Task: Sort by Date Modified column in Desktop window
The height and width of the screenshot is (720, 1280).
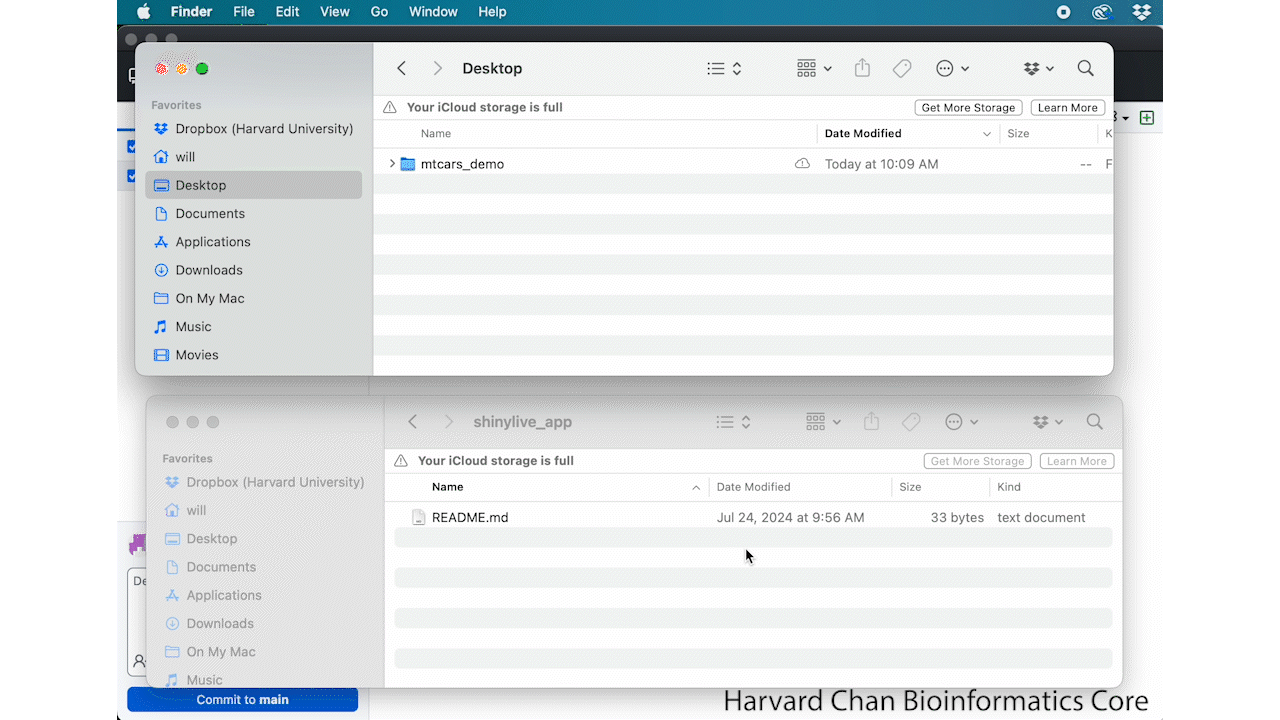Action: [863, 134]
